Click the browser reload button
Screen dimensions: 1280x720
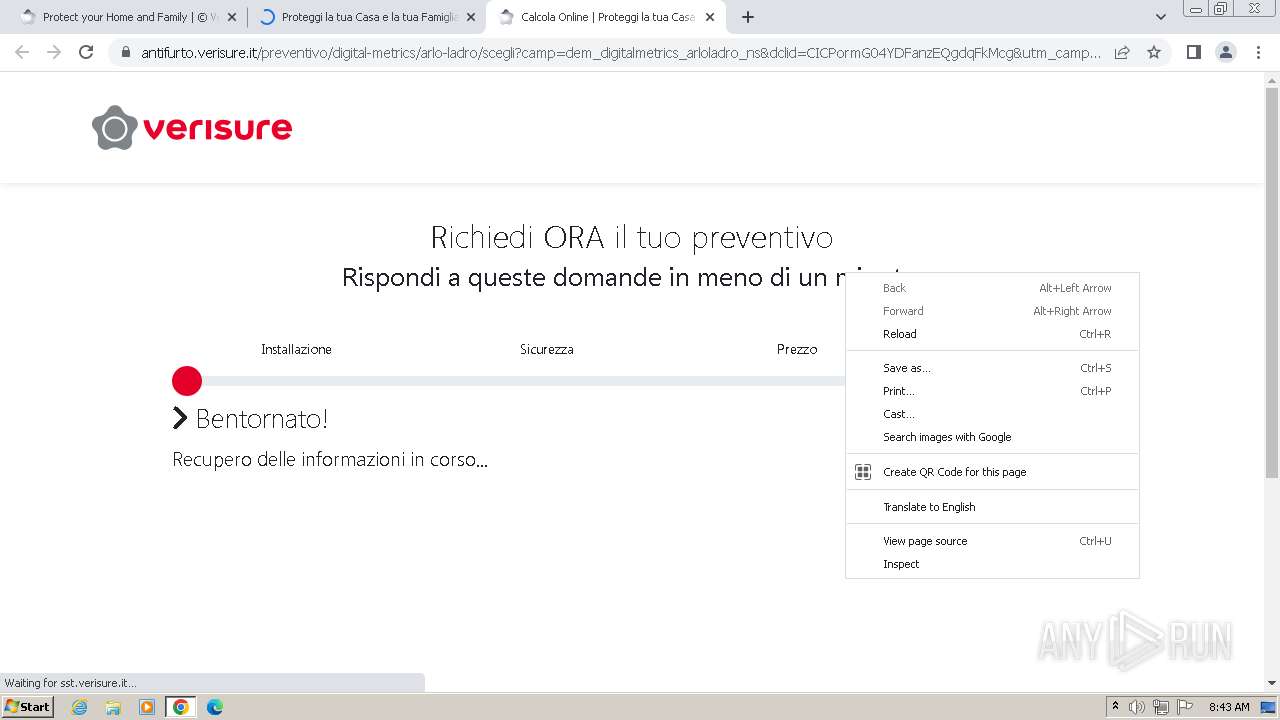point(86,53)
